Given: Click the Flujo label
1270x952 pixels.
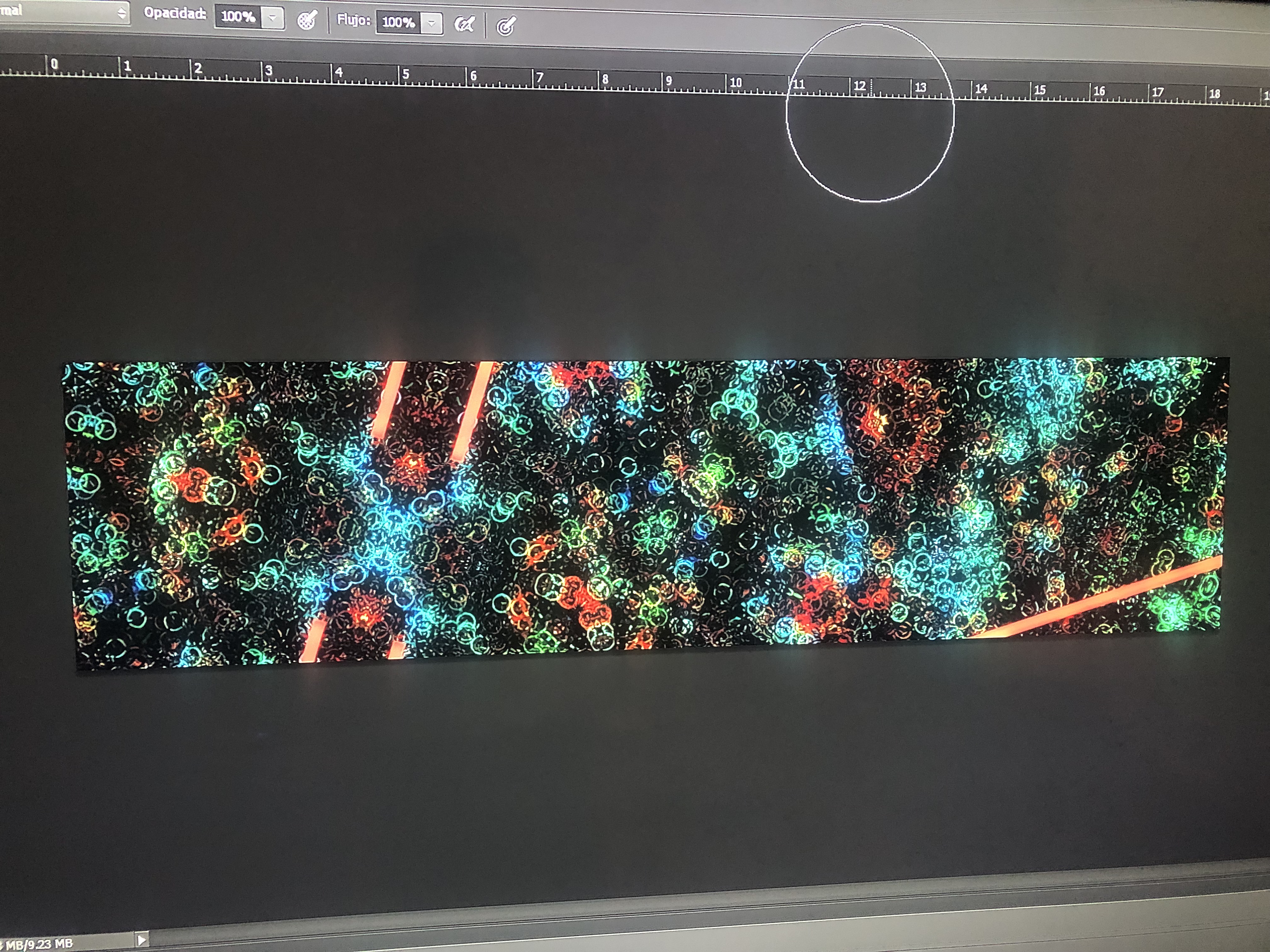Looking at the screenshot, I should [353, 20].
